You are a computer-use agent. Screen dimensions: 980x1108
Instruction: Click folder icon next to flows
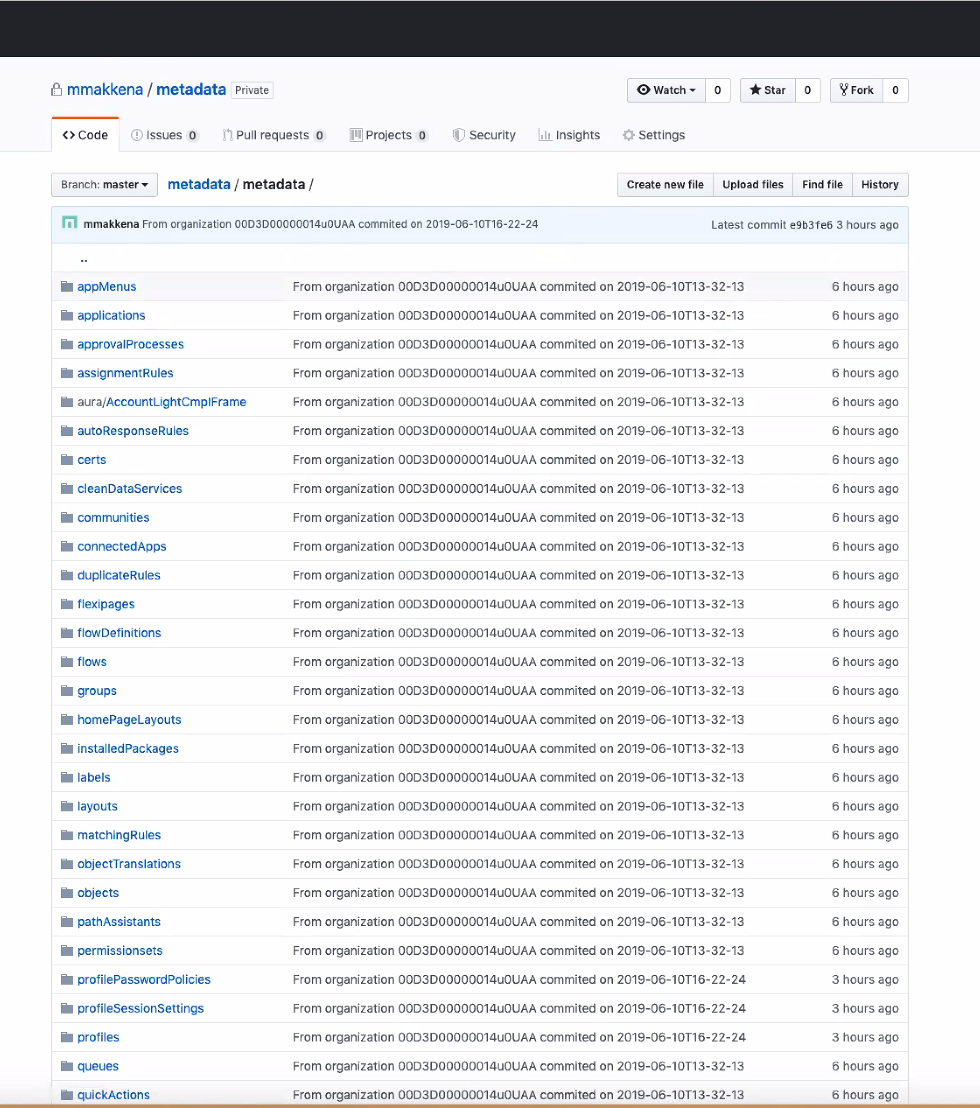click(67, 661)
